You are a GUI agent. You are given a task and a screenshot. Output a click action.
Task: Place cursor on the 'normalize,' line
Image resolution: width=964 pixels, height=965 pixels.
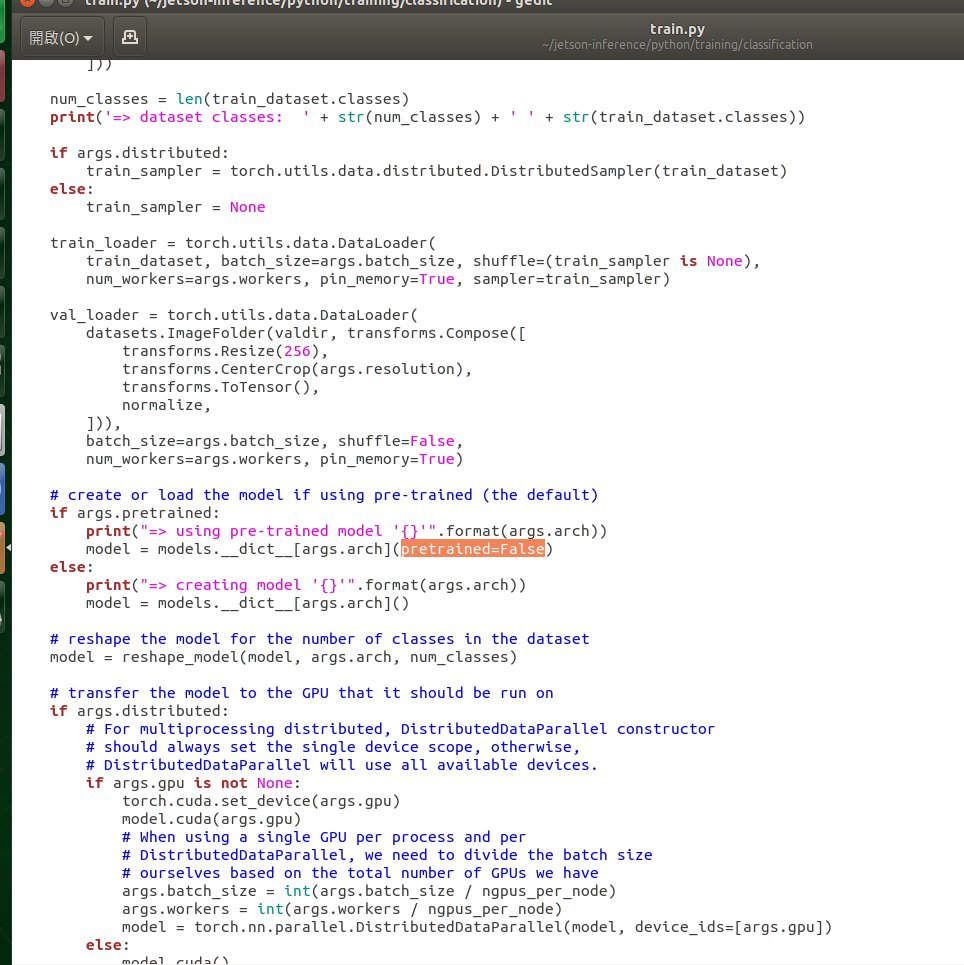(166, 405)
